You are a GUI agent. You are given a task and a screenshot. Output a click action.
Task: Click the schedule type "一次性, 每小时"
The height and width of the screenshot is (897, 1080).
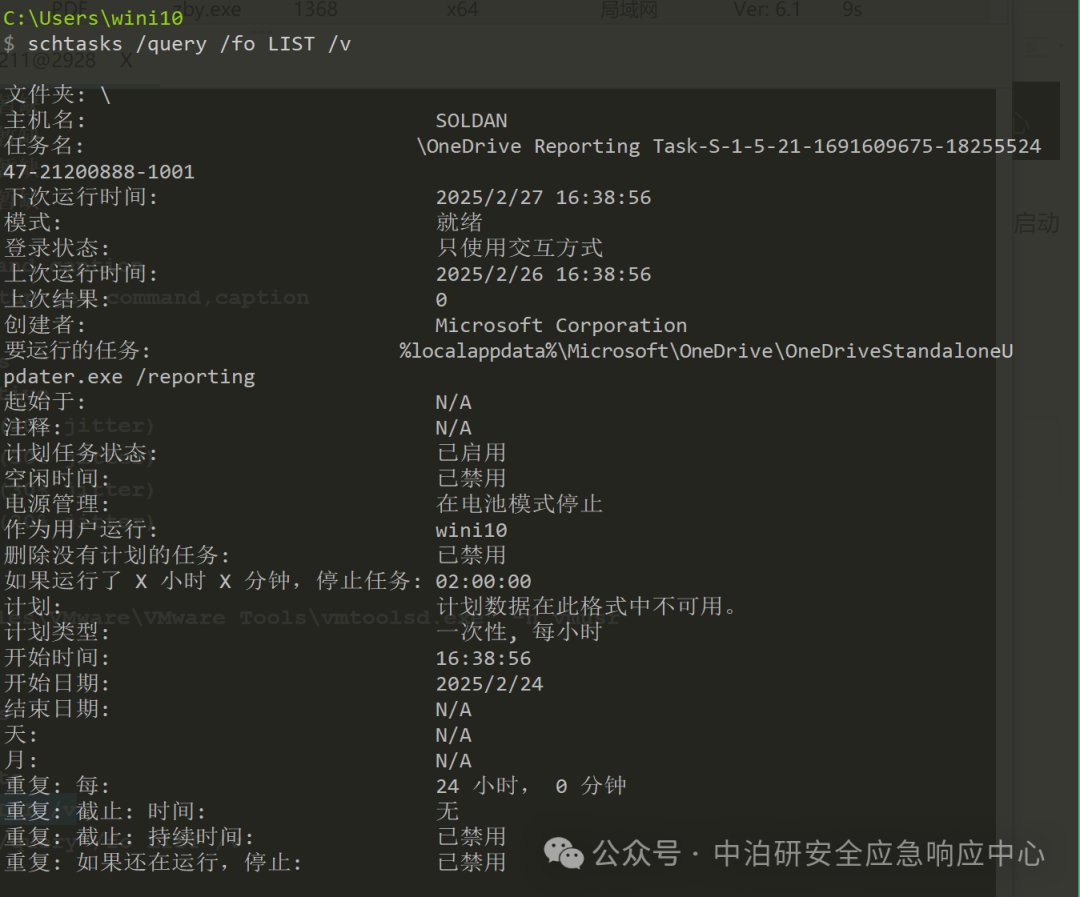coord(519,632)
